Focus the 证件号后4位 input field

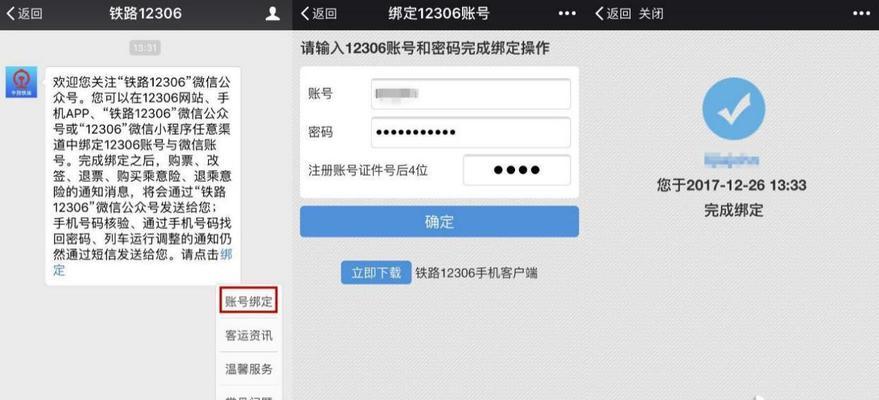(x=517, y=170)
